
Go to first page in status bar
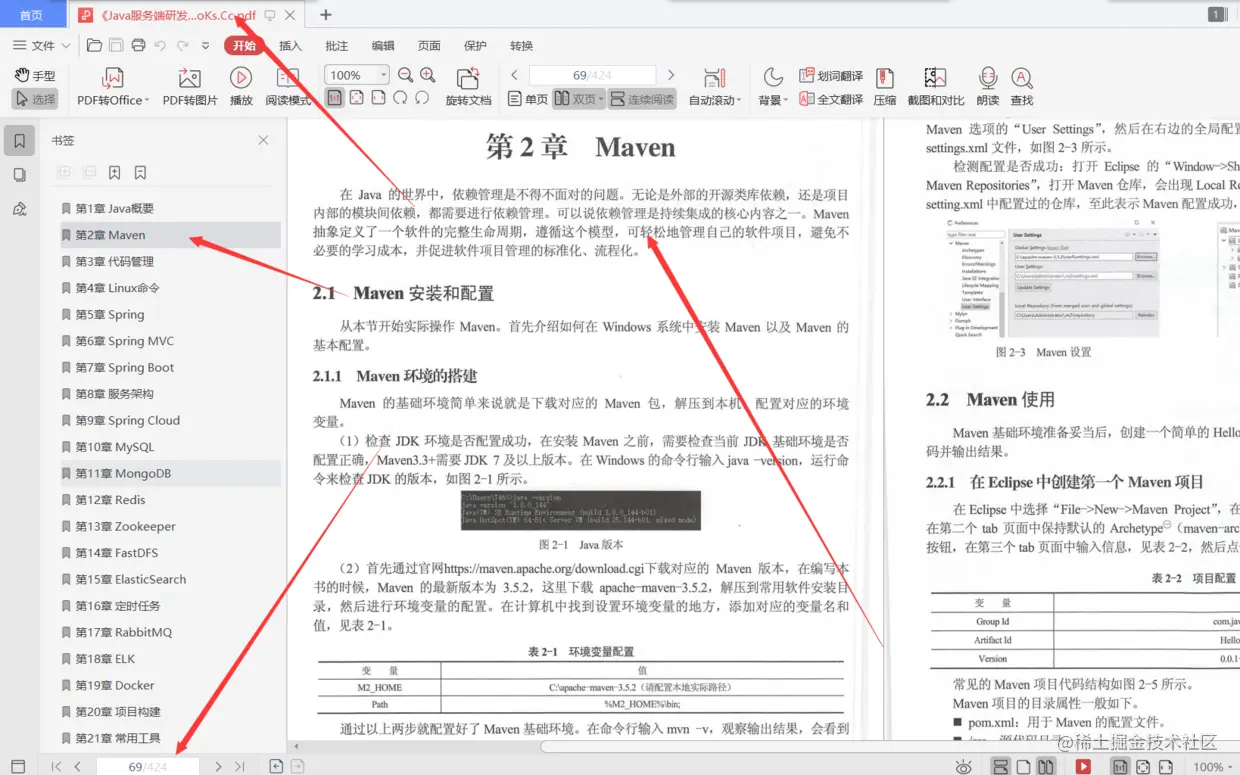[56, 766]
